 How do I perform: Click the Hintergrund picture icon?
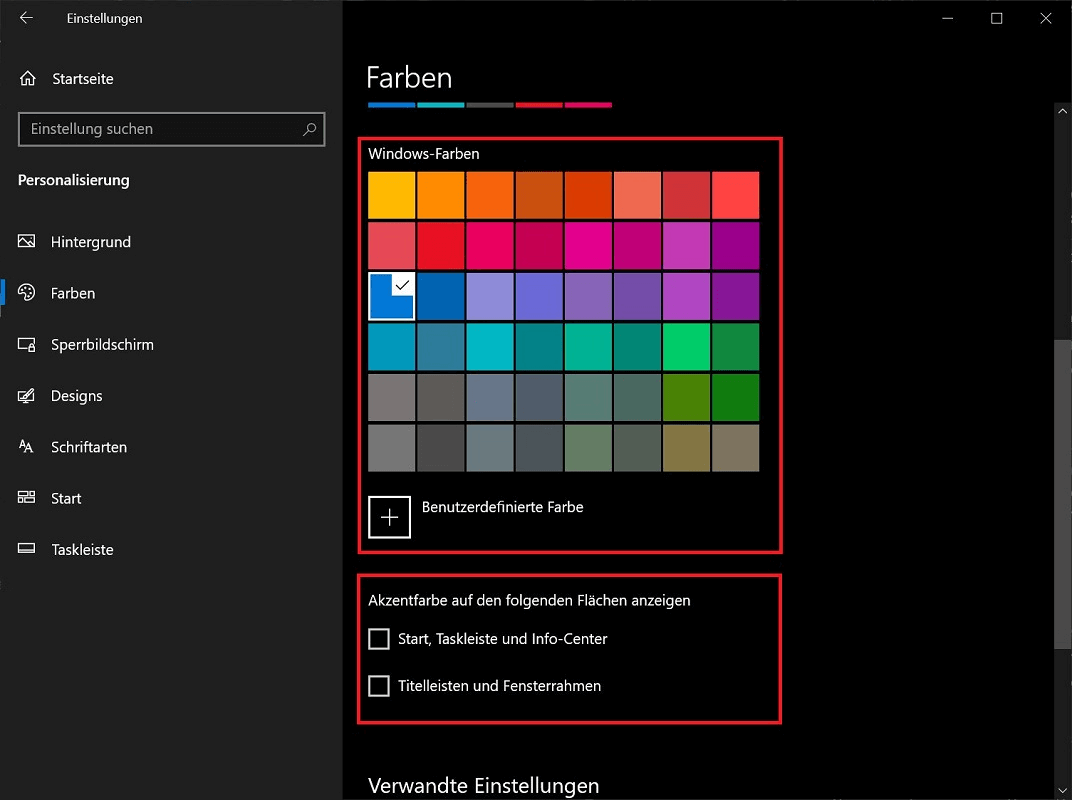click(x=27, y=241)
